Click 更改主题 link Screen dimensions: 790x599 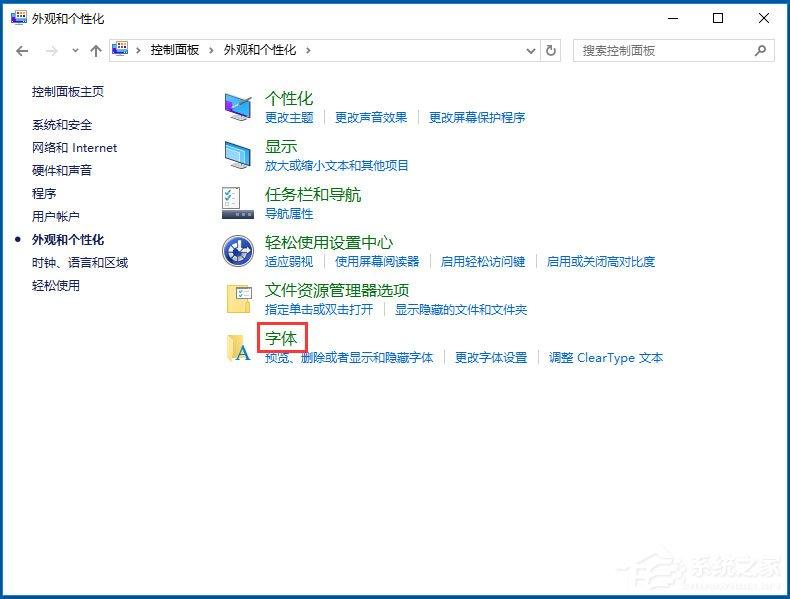[x=289, y=118]
